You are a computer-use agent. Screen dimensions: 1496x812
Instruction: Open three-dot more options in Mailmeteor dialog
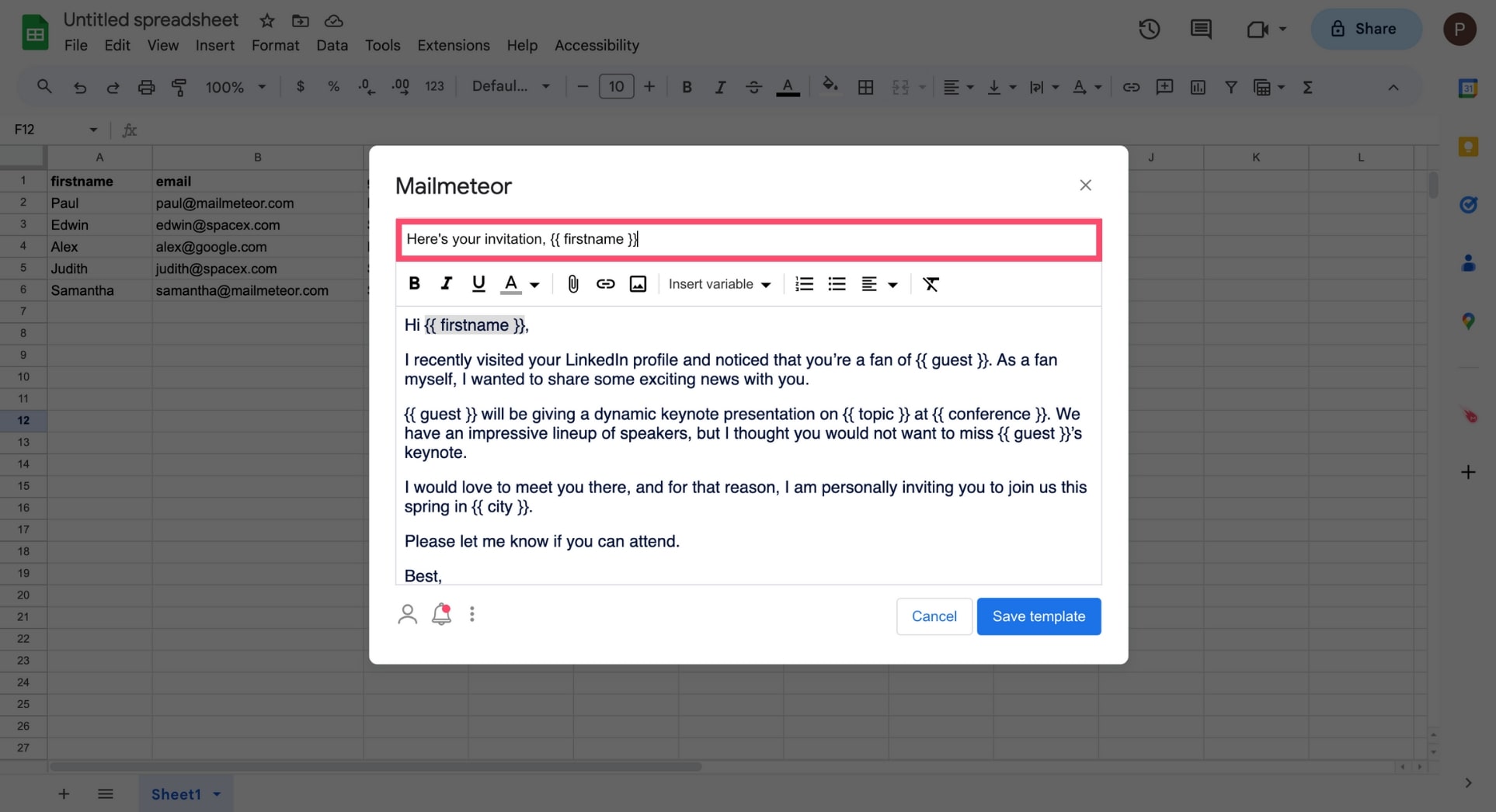tap(472, 614)
